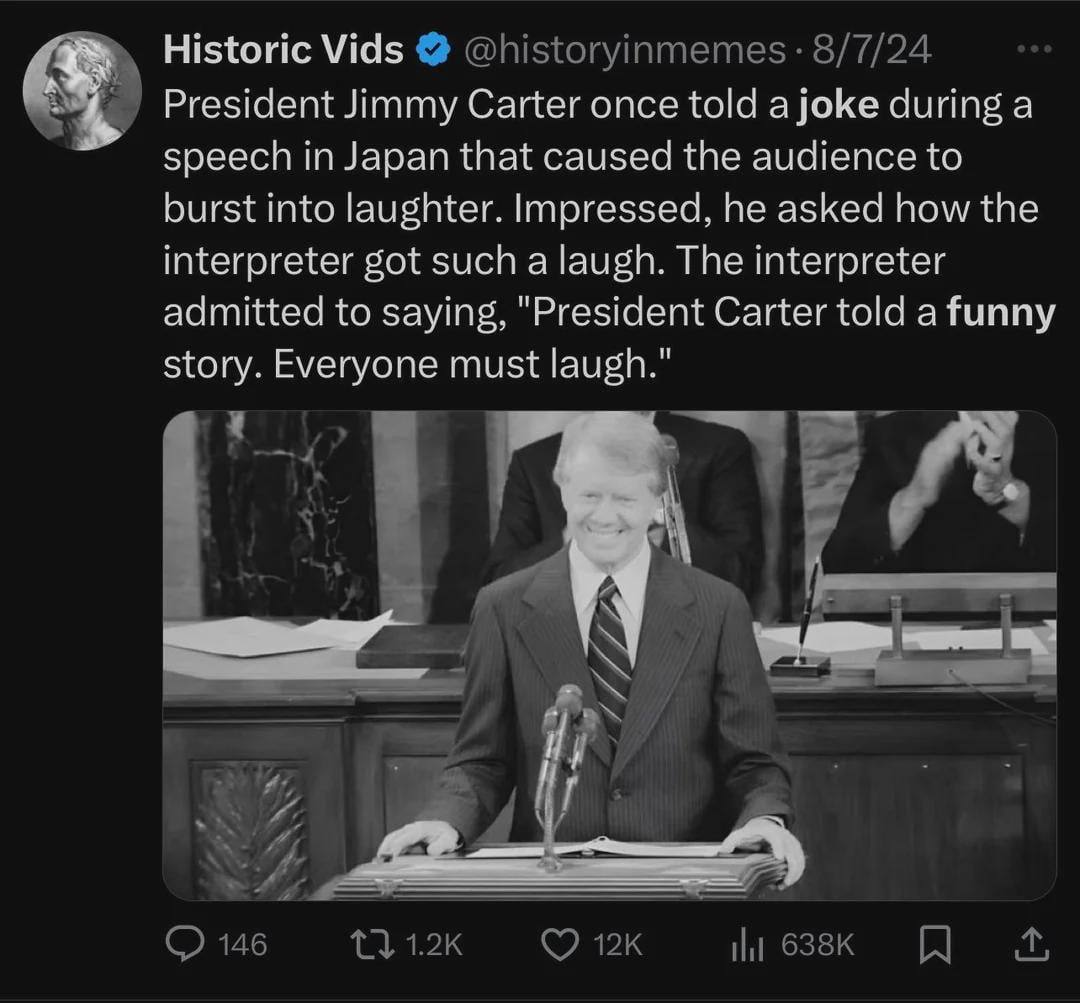This screenshot has width=1080, height=1003.
Task: Click the Historic Vids display name
Action: tap(283, 50)
